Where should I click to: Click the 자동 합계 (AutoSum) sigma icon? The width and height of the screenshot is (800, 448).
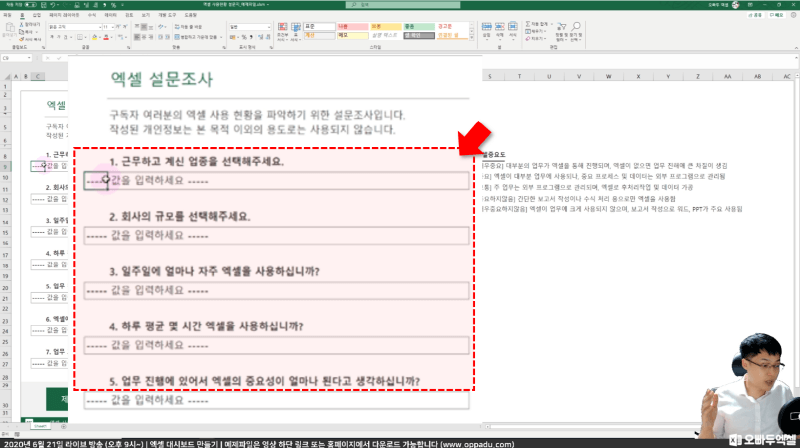(x=528, y=24)
